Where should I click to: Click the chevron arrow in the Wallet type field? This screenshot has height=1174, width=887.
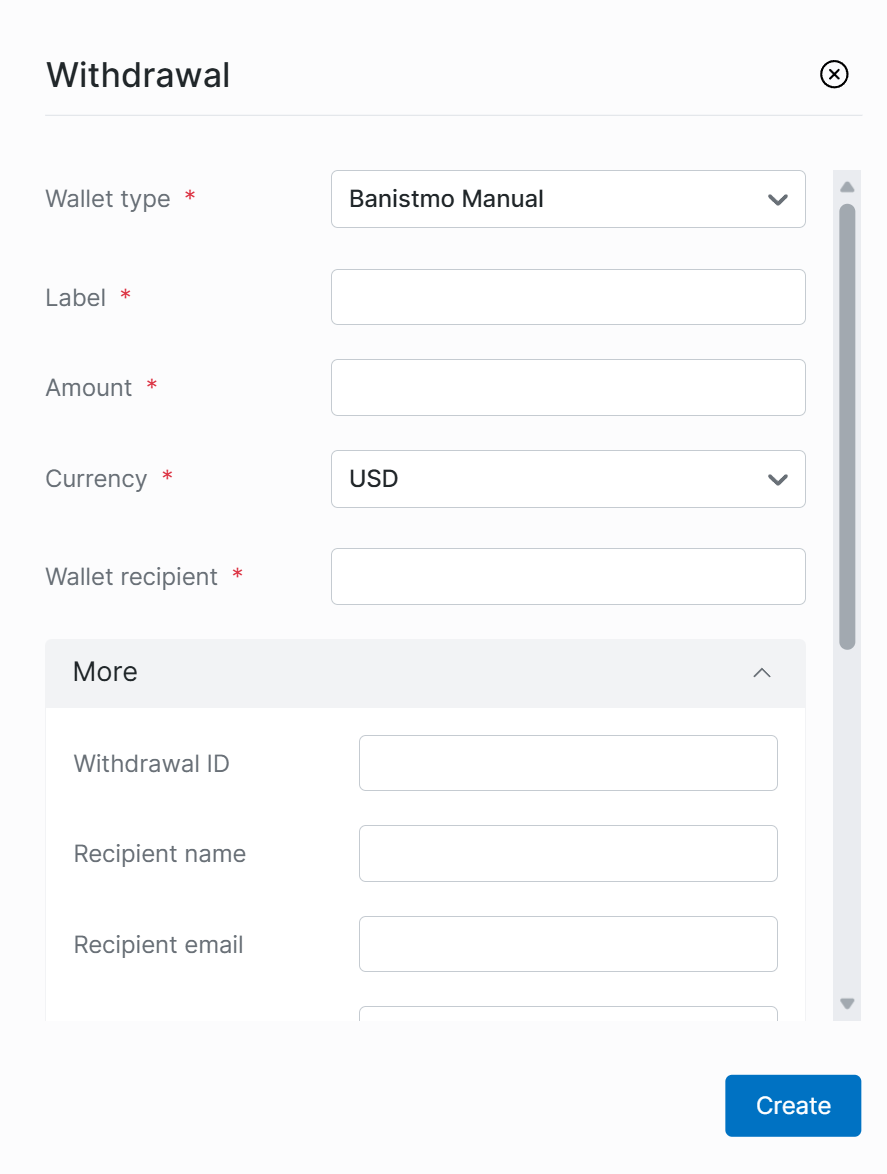click(778, 199)
